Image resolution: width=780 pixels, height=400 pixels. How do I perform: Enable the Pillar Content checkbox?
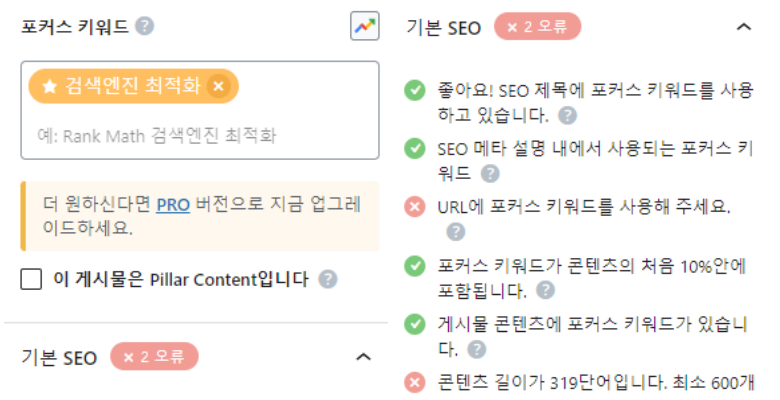coord(31,279)
